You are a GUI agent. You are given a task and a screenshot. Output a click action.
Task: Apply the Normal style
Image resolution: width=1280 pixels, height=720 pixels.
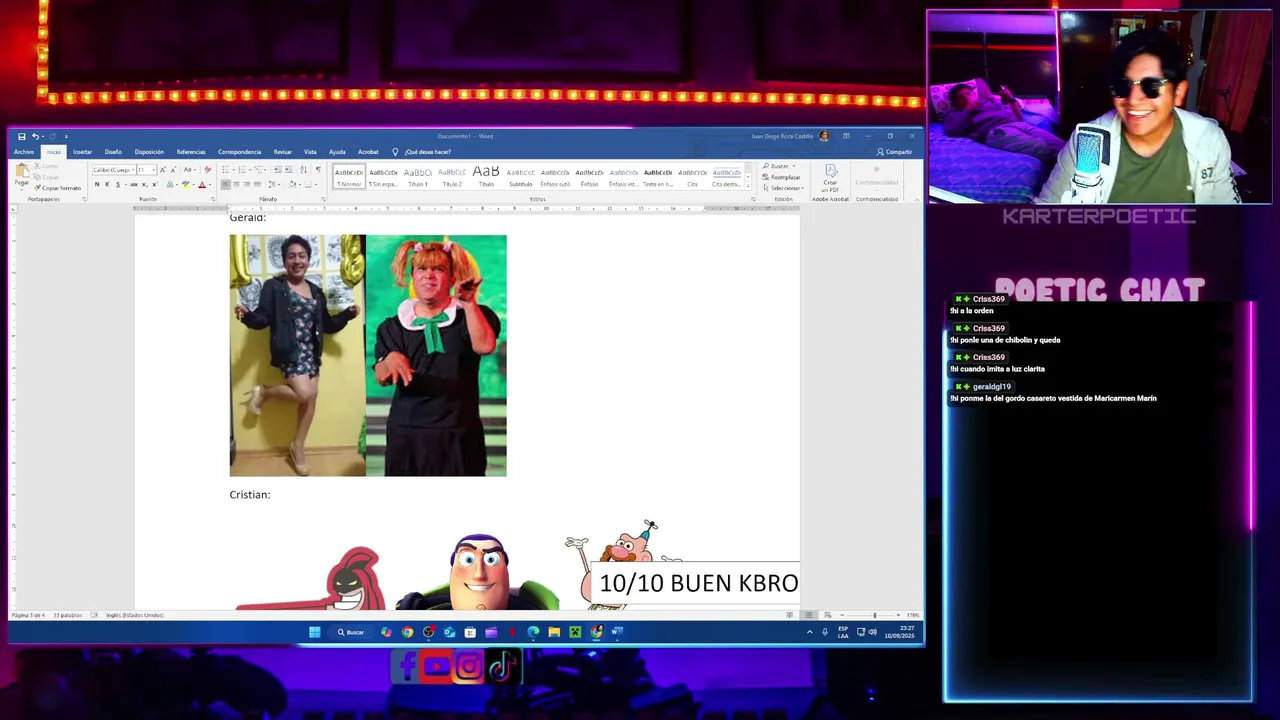[349, 177]
